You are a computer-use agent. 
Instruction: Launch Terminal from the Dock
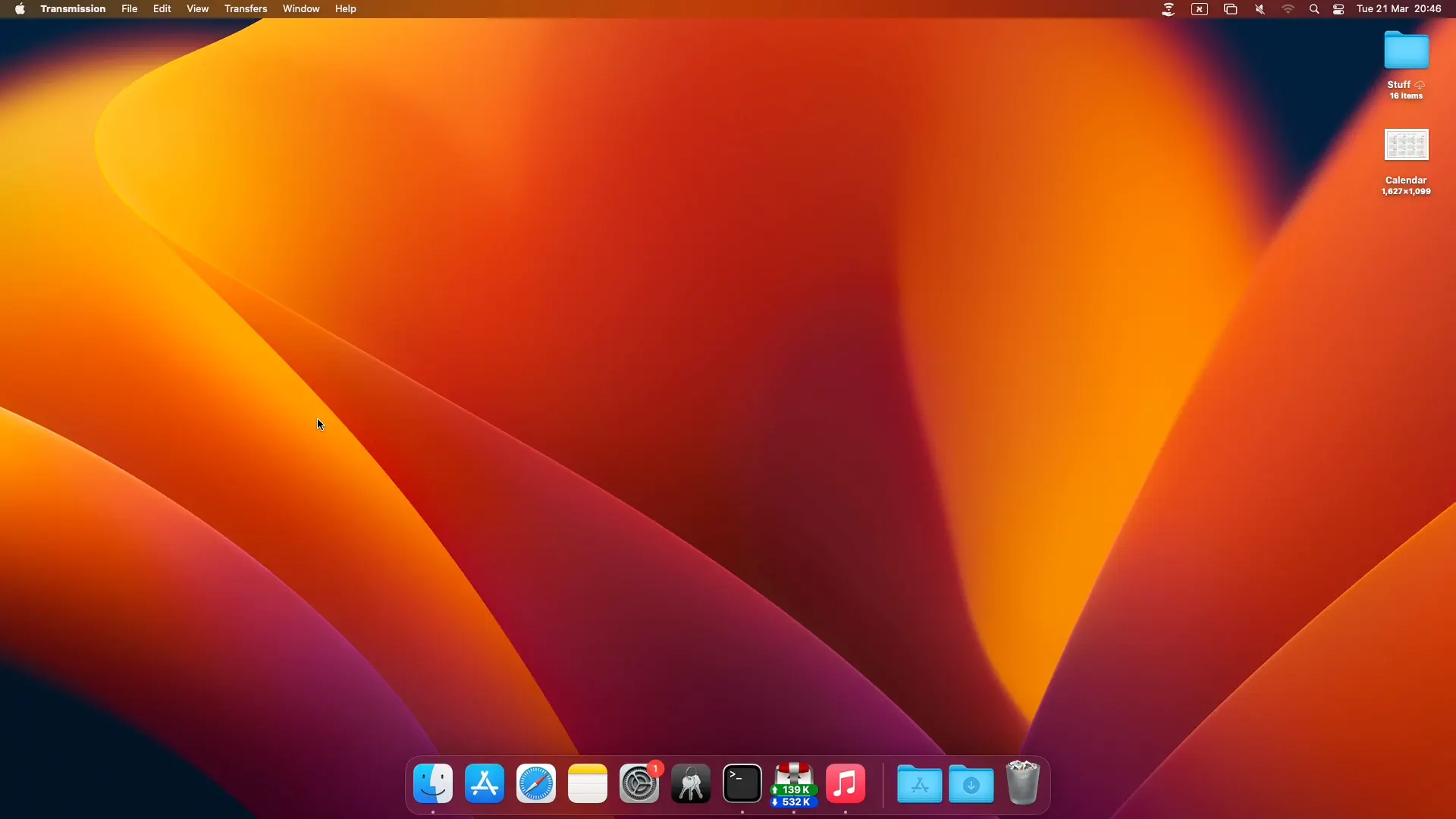coord(742,784)
